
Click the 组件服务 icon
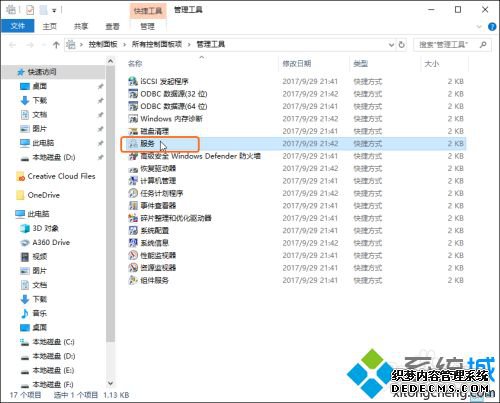click(x=133, y=280)
